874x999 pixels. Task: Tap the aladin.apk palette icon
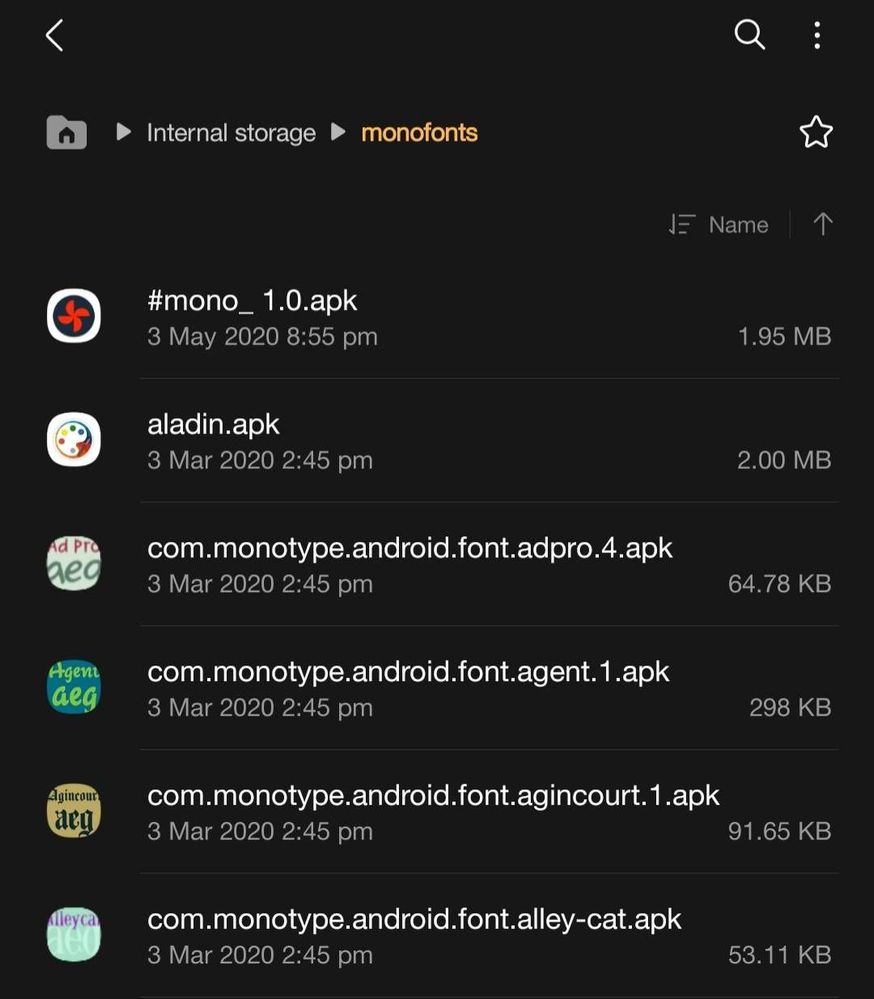tap(74, 440)
